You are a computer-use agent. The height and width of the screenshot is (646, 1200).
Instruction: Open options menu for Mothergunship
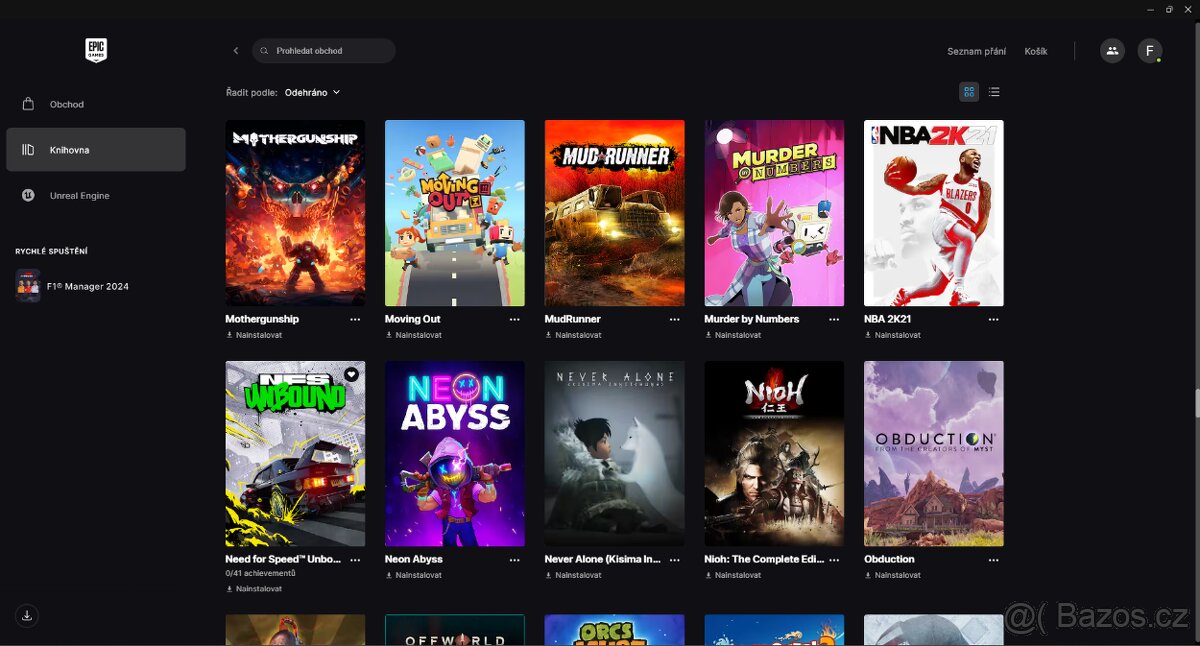click(355, 319)
